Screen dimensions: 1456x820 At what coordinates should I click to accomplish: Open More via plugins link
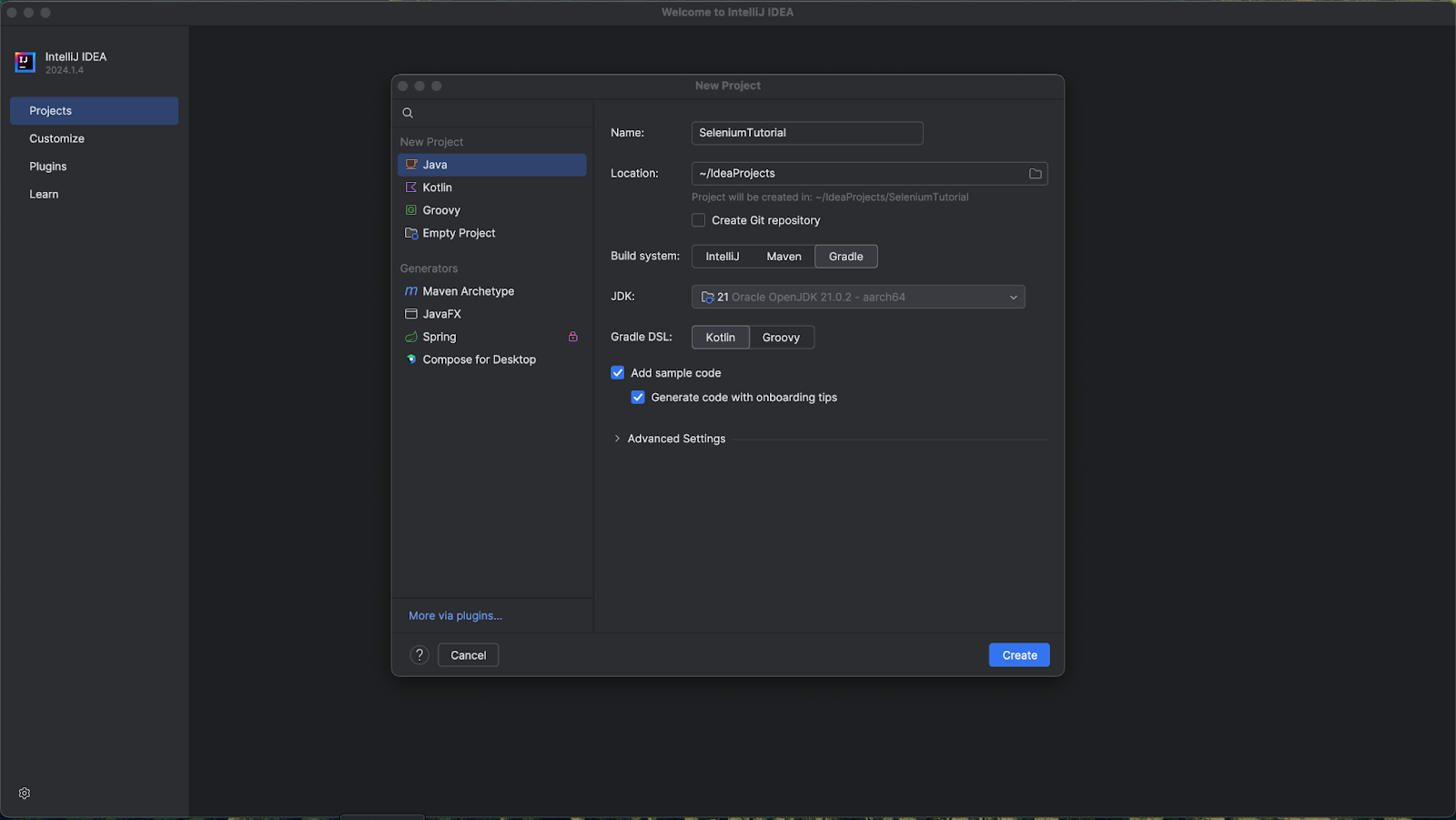point(454,615)
